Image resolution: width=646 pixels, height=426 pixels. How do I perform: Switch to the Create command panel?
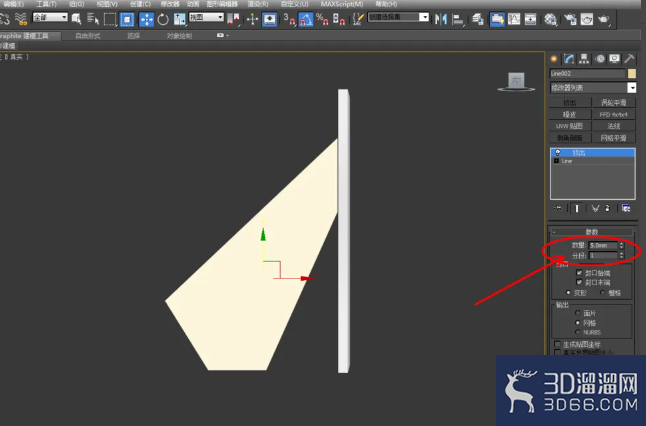[x=554, y=59]
